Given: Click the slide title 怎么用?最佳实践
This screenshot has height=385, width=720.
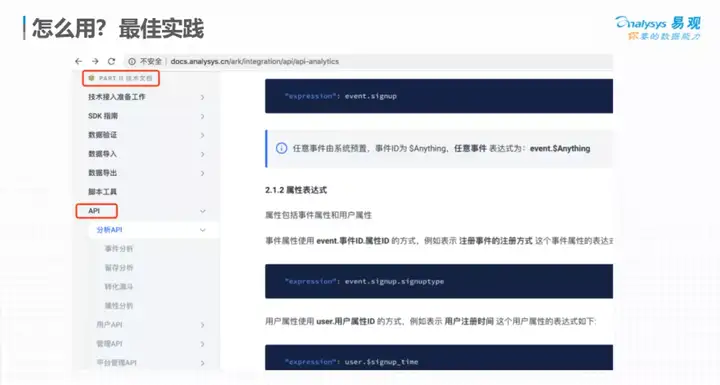Looking at the screenshot, I should point(118,28).
